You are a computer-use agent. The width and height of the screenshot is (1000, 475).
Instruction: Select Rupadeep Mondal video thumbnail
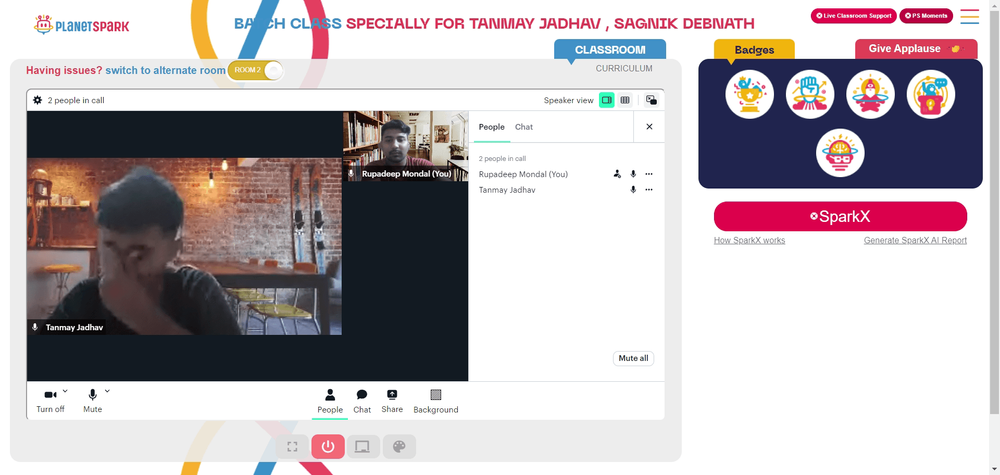(406, 146)
